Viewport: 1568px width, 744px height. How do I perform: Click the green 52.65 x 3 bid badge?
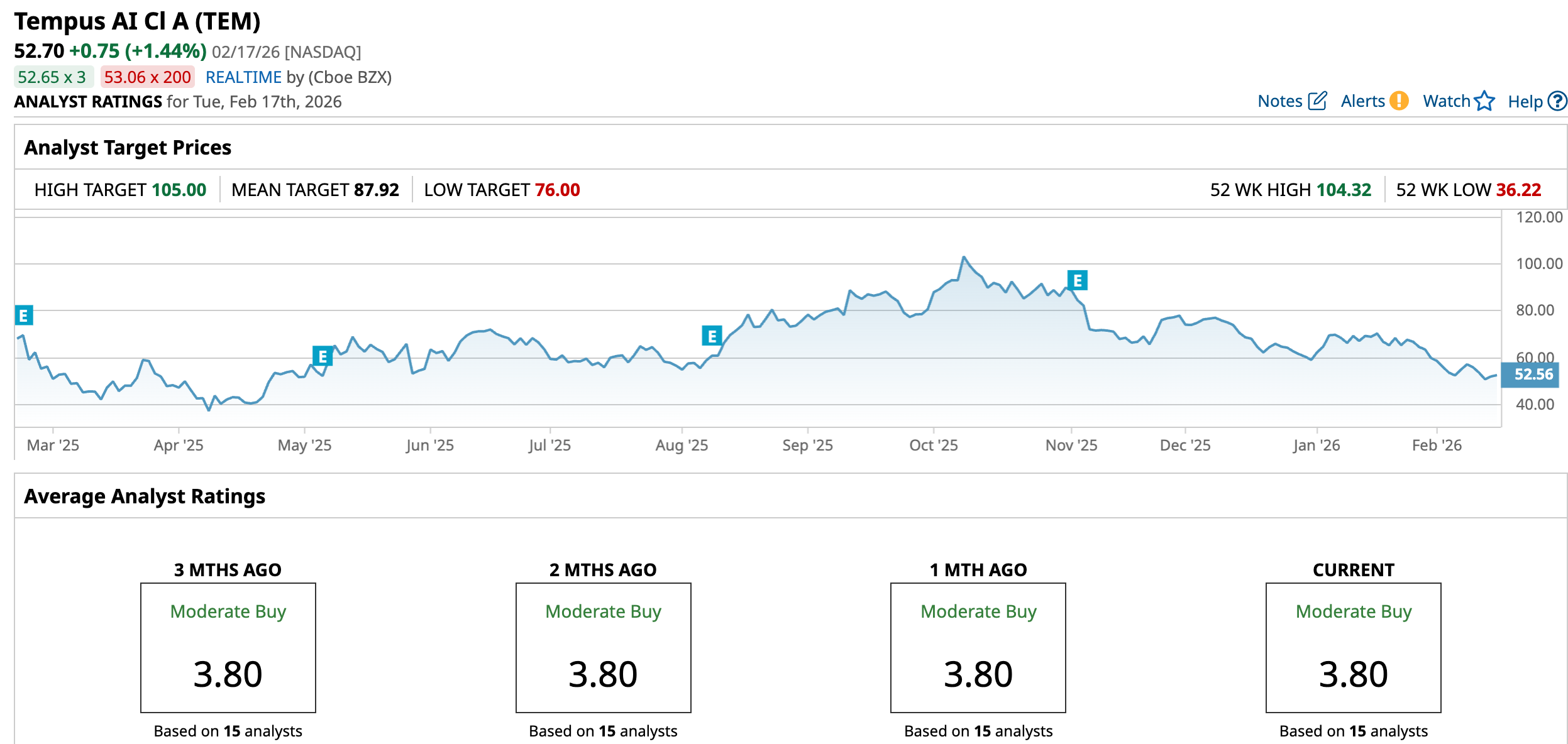(53, 77)
